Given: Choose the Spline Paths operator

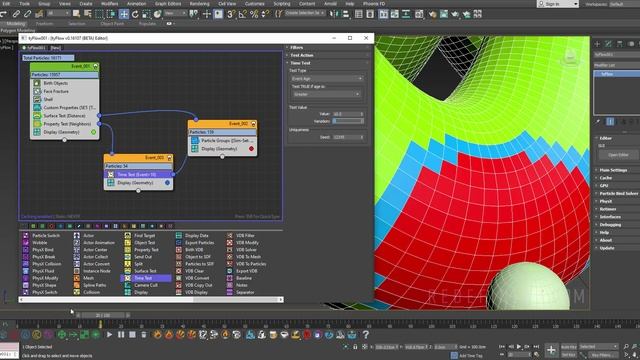Looking at the screenshot, I should click(x=90, y=285).
